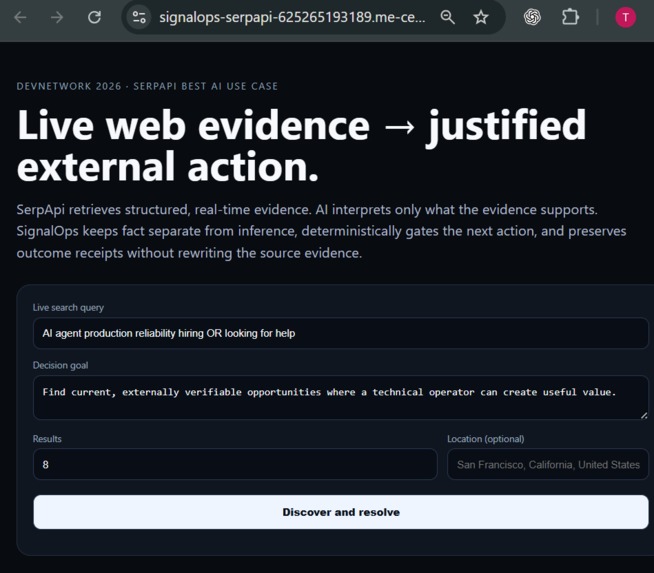Focus the Location (optional) input field
Image resolution: width=654 pixels, height=573 pixels.
click(548, 464)
